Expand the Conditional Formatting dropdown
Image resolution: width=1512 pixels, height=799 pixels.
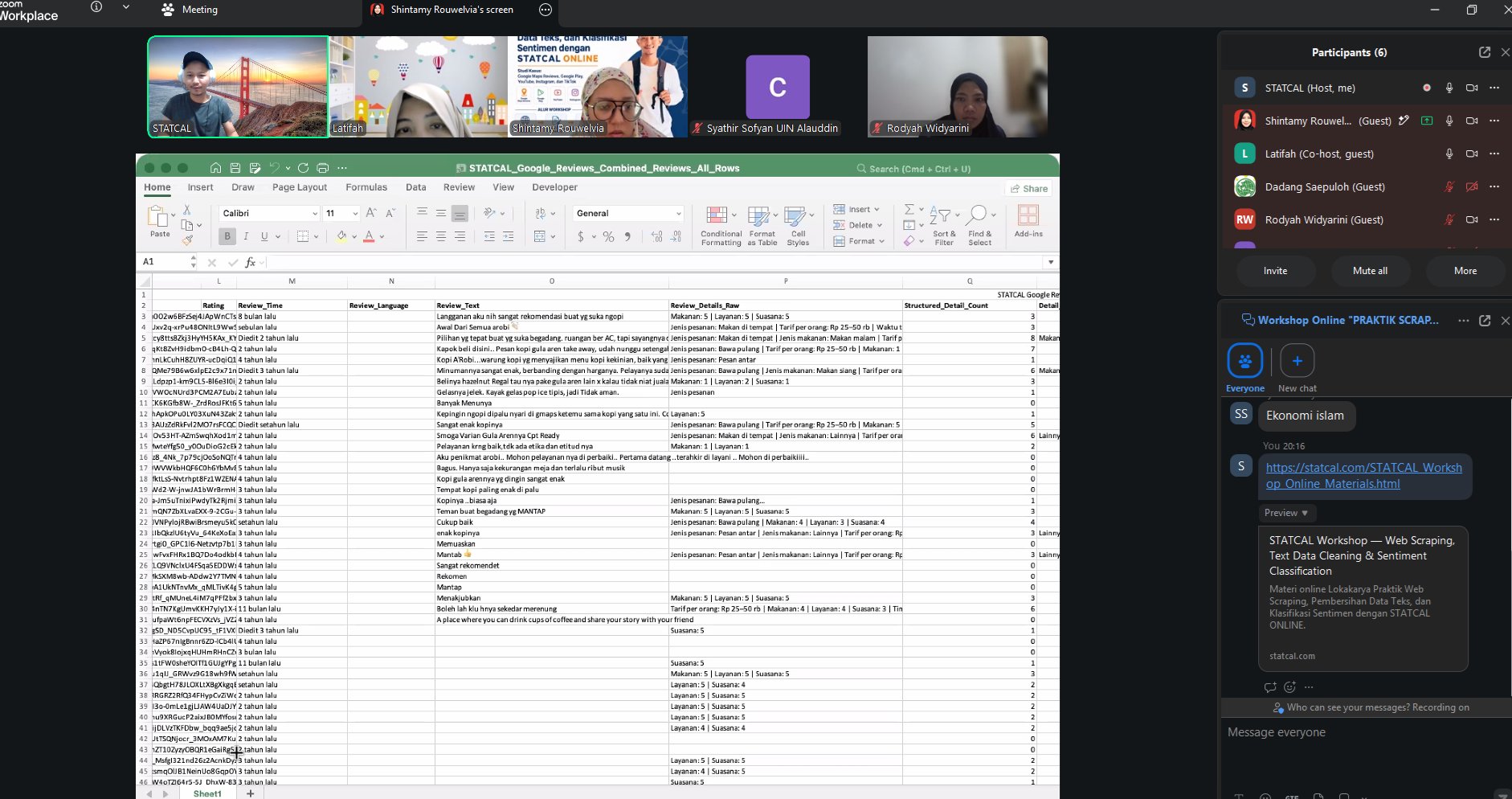tap(734, 215)
